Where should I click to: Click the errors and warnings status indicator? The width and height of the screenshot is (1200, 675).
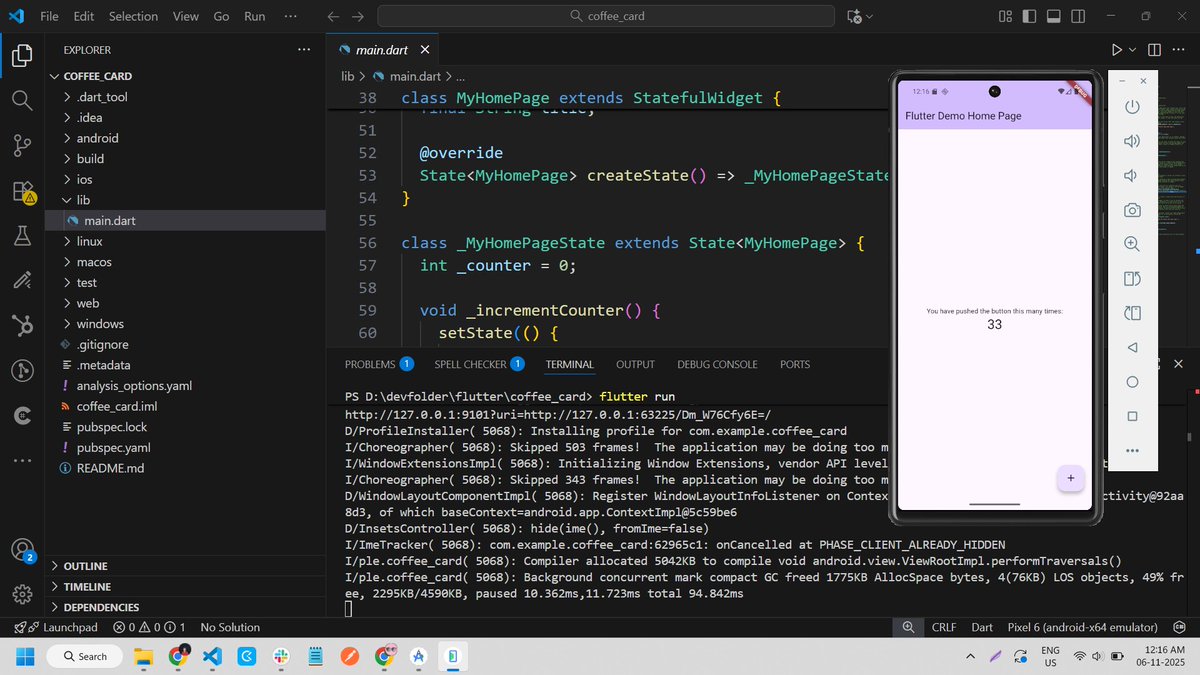tap(150, 627)
